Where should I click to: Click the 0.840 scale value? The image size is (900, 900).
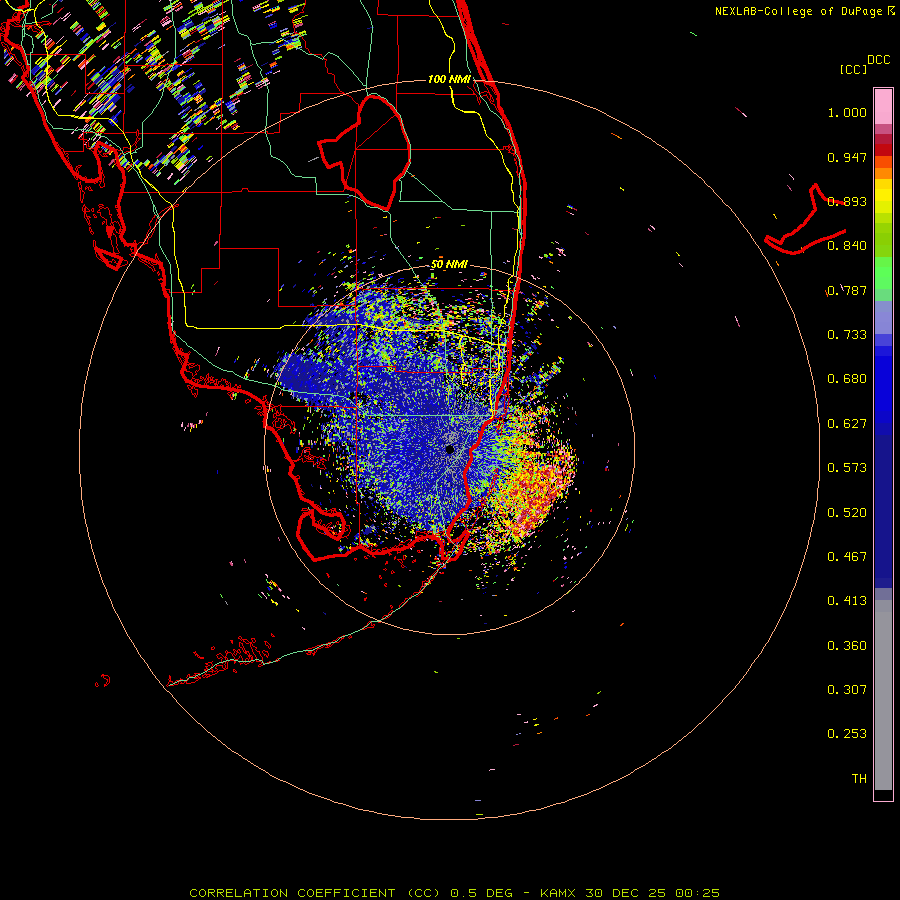pos(847,246)
